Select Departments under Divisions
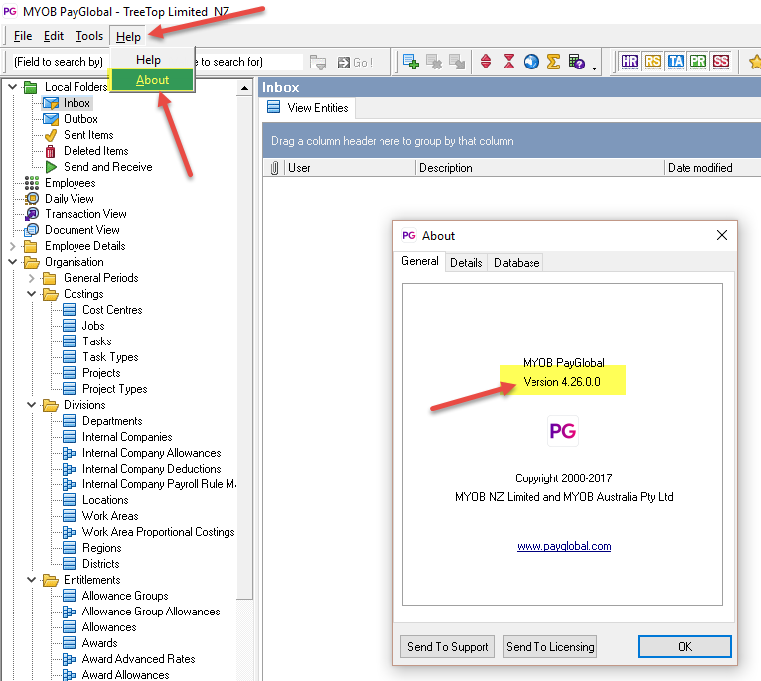Viewport: 761px width, 681px height. pyautogui.click(x=112, y=421)
